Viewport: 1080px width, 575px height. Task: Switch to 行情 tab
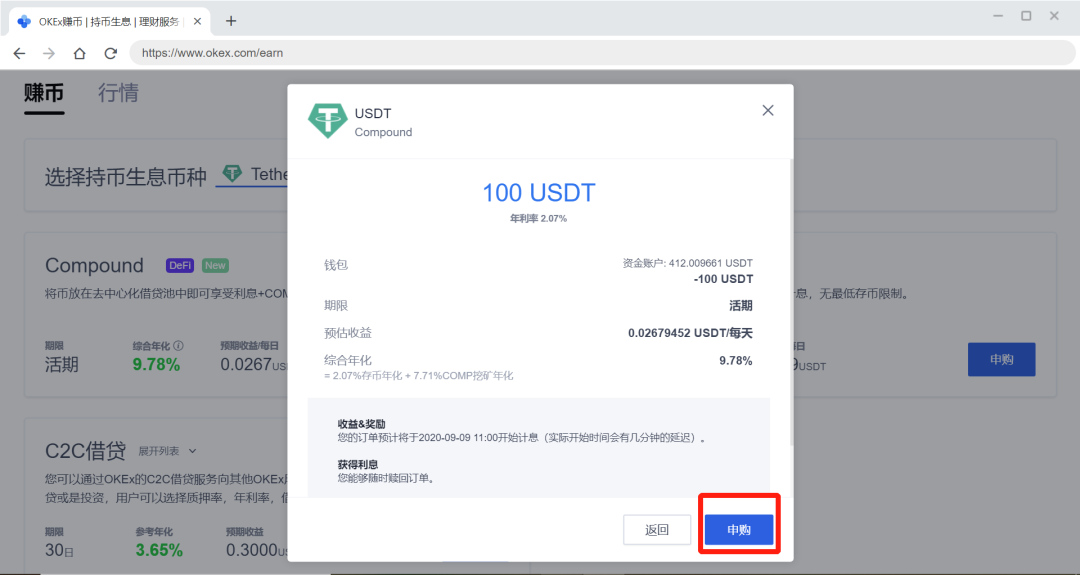tap(118, 93)
